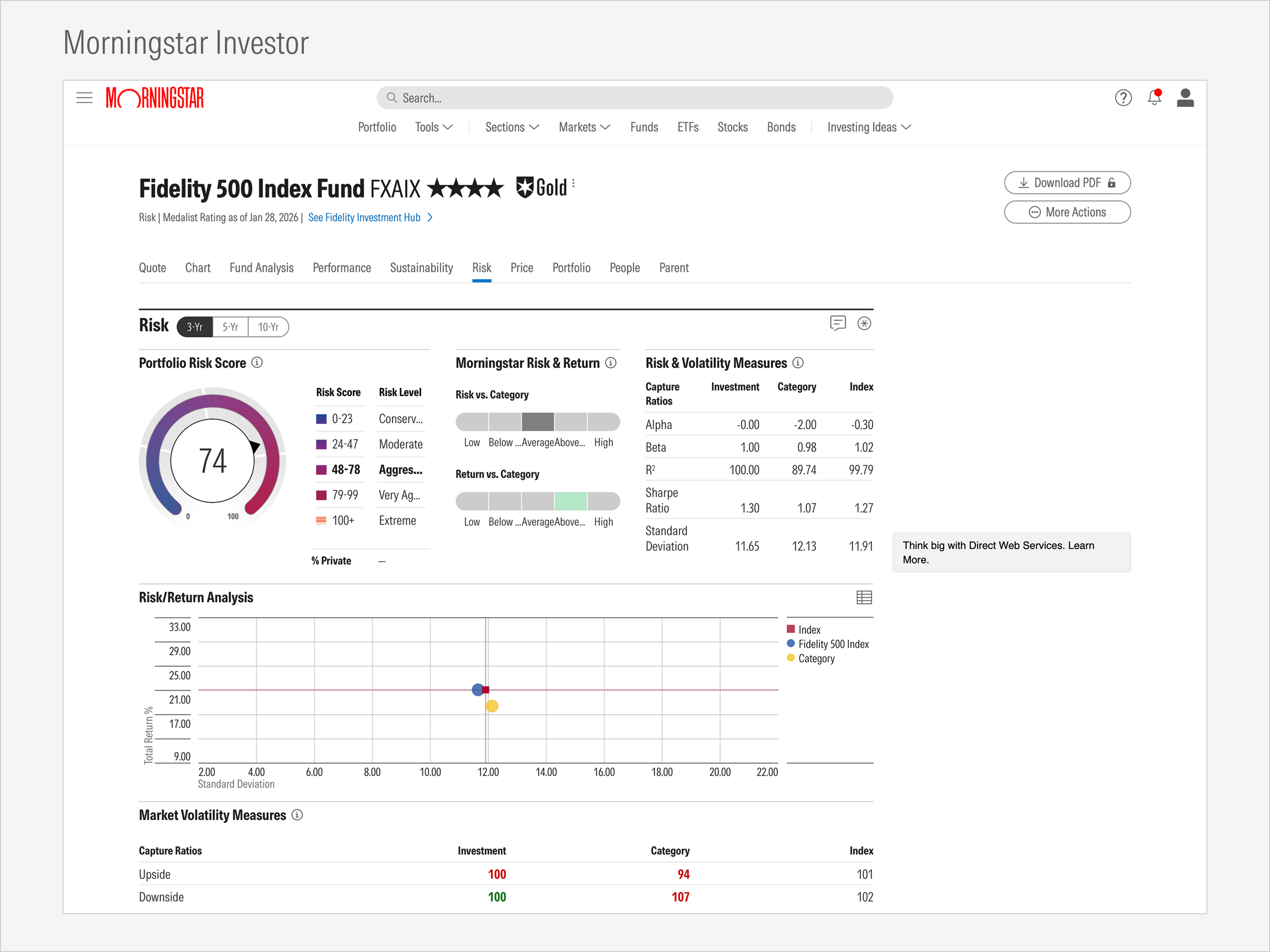Open the Performance tab
The height and width of the screenshot is (952, 1270).
(x=342, y=268)
